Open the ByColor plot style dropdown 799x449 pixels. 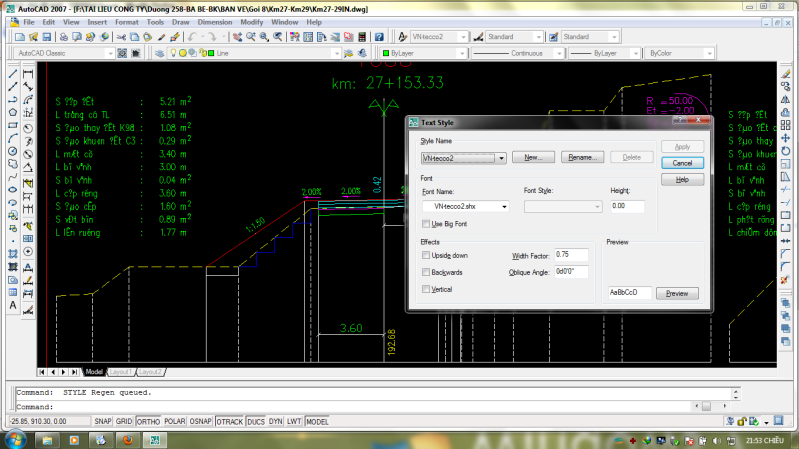tap(709, 53)
